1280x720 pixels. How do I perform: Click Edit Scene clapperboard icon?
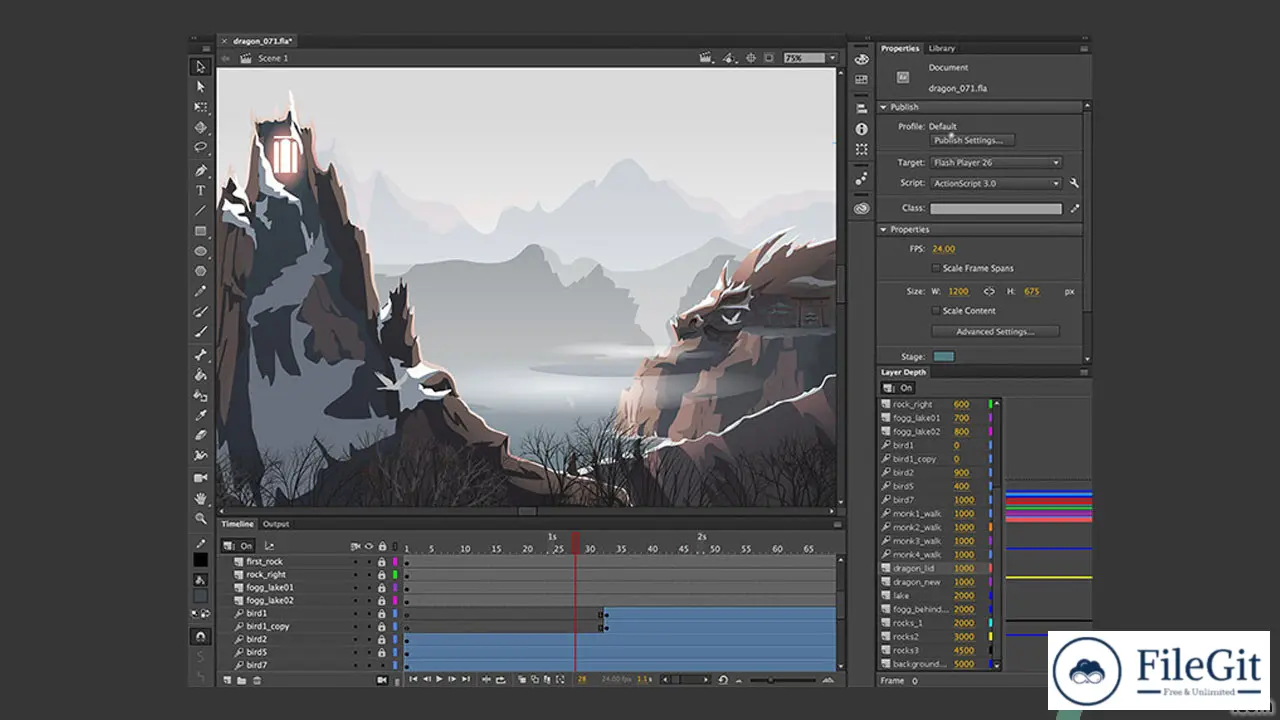click(x=706, y=58)
